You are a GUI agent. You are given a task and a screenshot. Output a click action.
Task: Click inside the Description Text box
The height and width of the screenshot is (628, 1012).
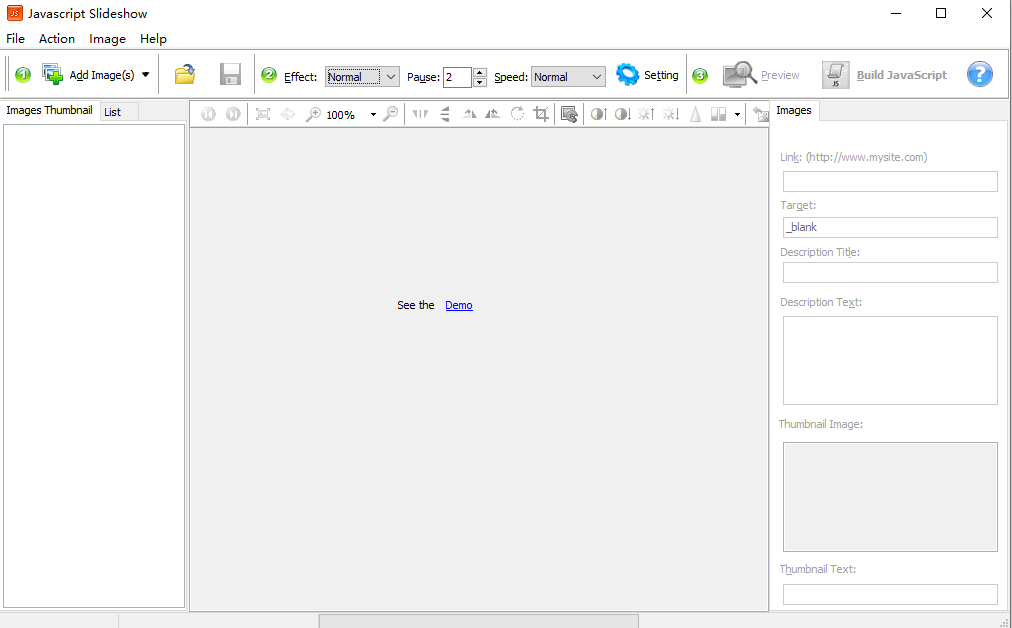pyautogui.click(x=889, y=360)
